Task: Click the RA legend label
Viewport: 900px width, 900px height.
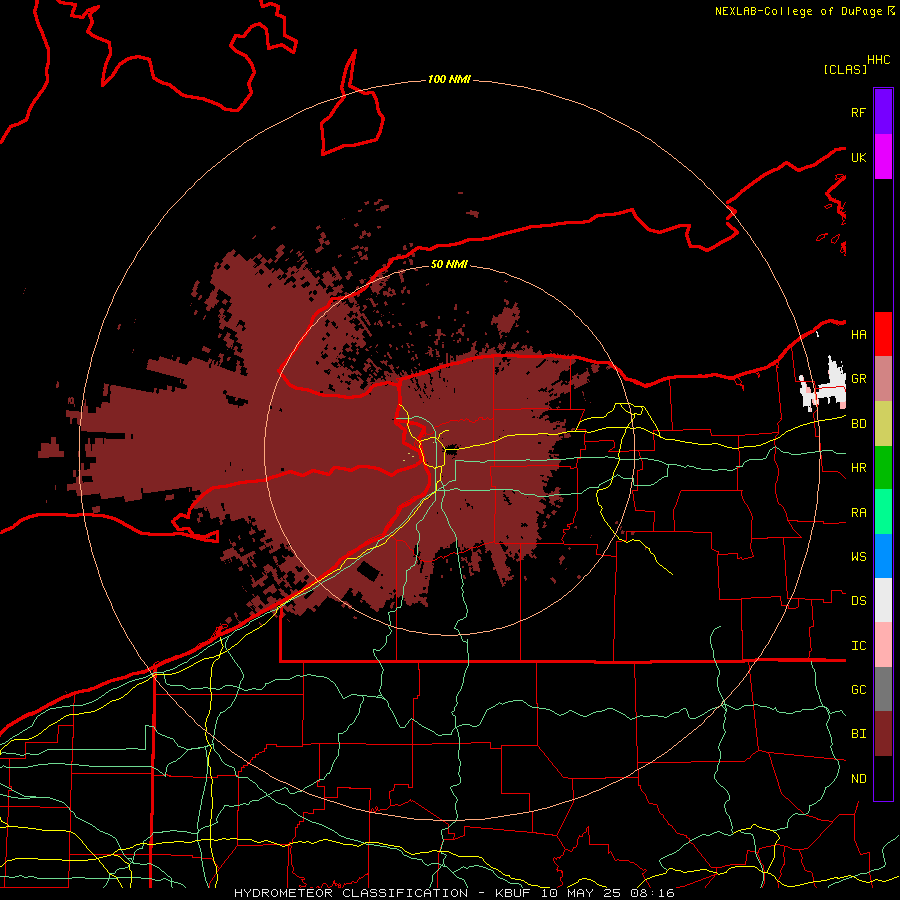Action: tap(858, 512)
